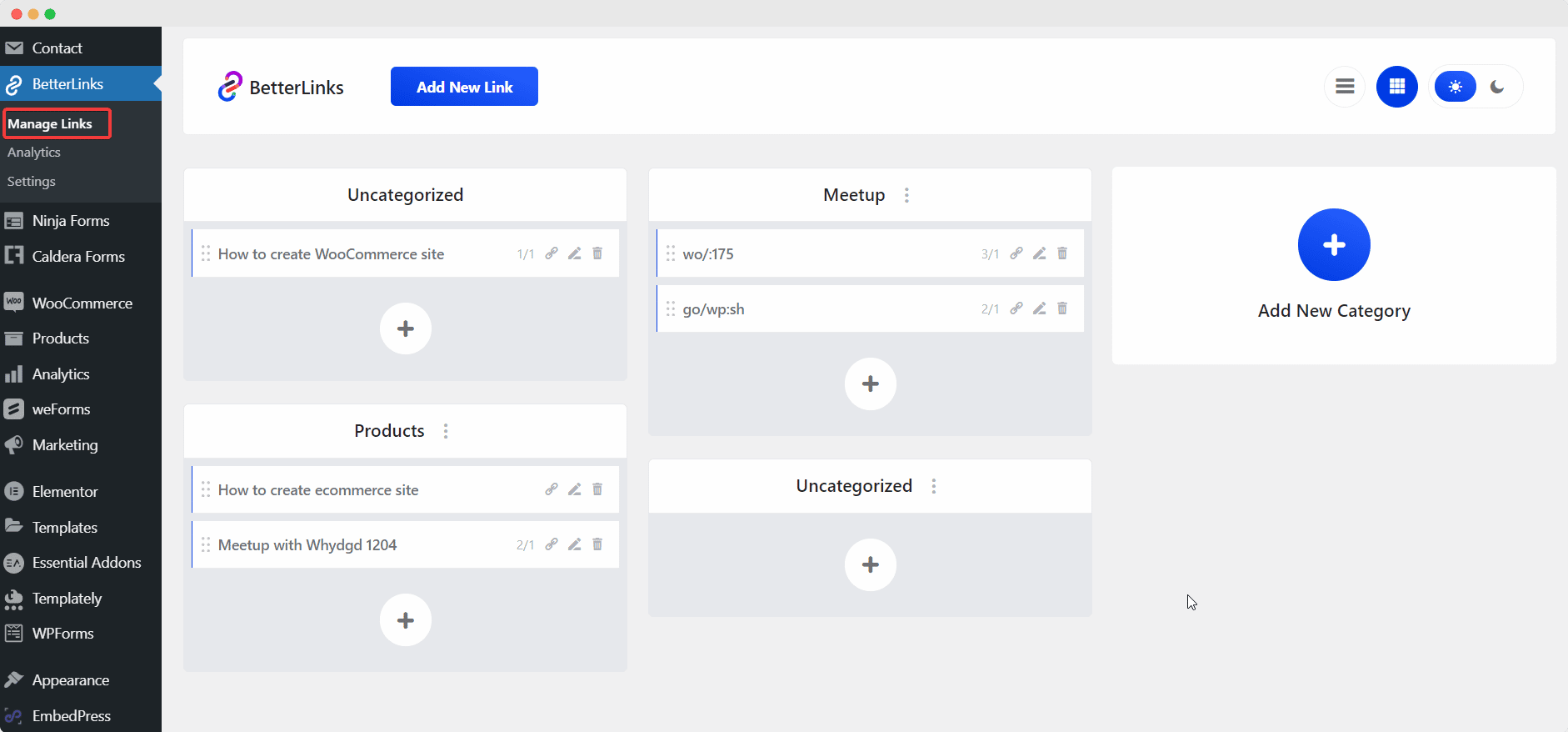Open Templates menu
The height and width of the screenshot is (732, 1568).
[81, 528]
